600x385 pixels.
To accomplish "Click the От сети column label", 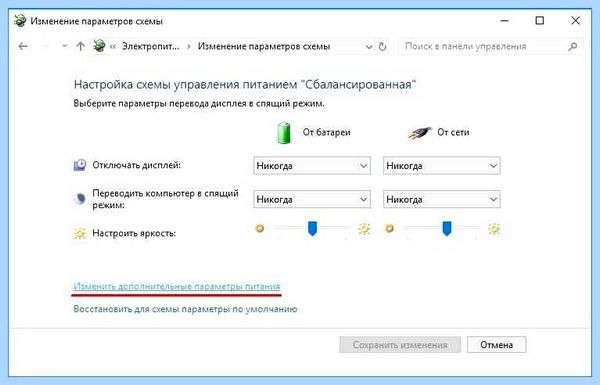I will tap(453, 132).
